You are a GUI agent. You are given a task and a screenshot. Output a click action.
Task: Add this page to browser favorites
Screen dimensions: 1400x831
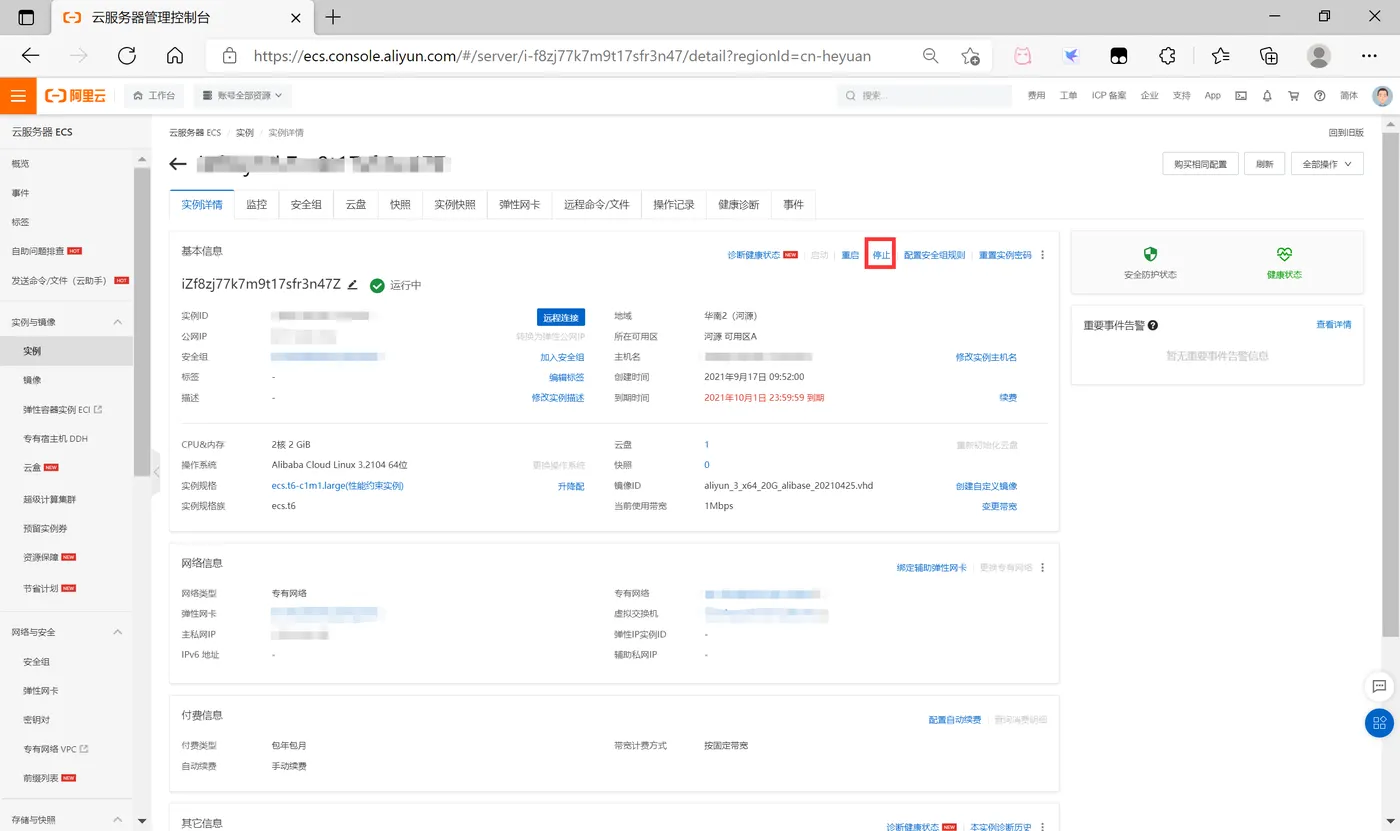970,56
